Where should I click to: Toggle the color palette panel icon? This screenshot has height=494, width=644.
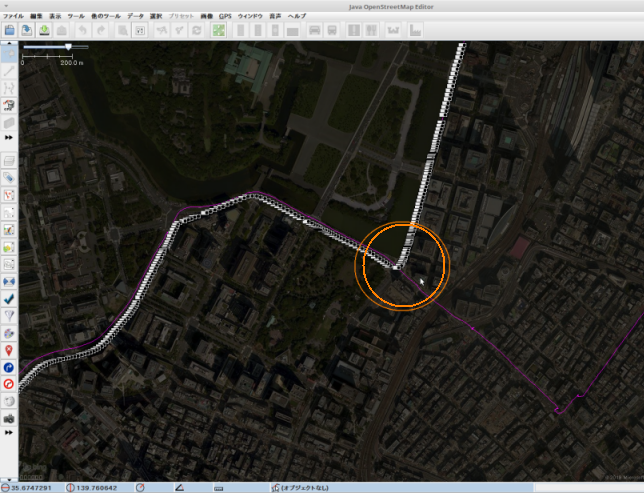click(9, 333)
